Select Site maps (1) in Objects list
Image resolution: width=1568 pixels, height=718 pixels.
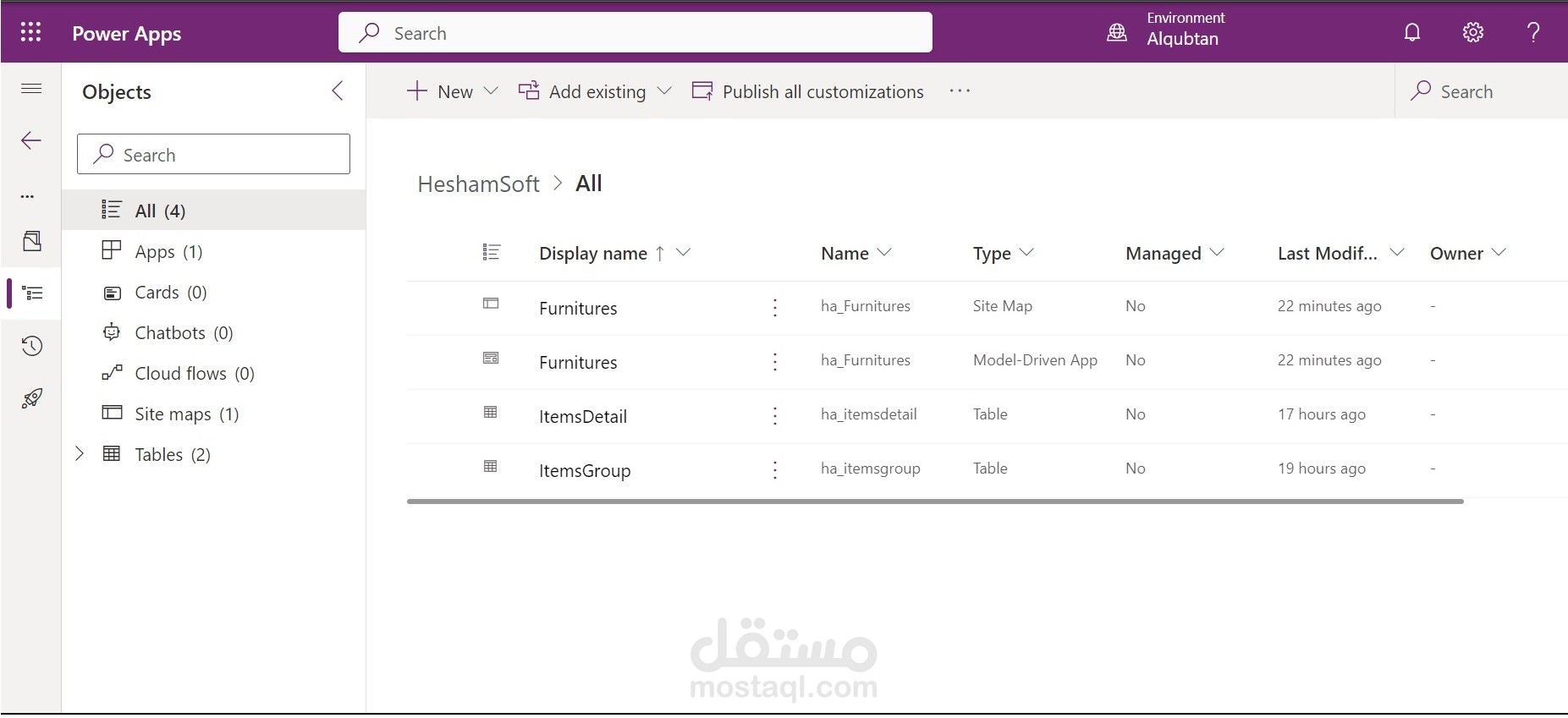(214, 414)
